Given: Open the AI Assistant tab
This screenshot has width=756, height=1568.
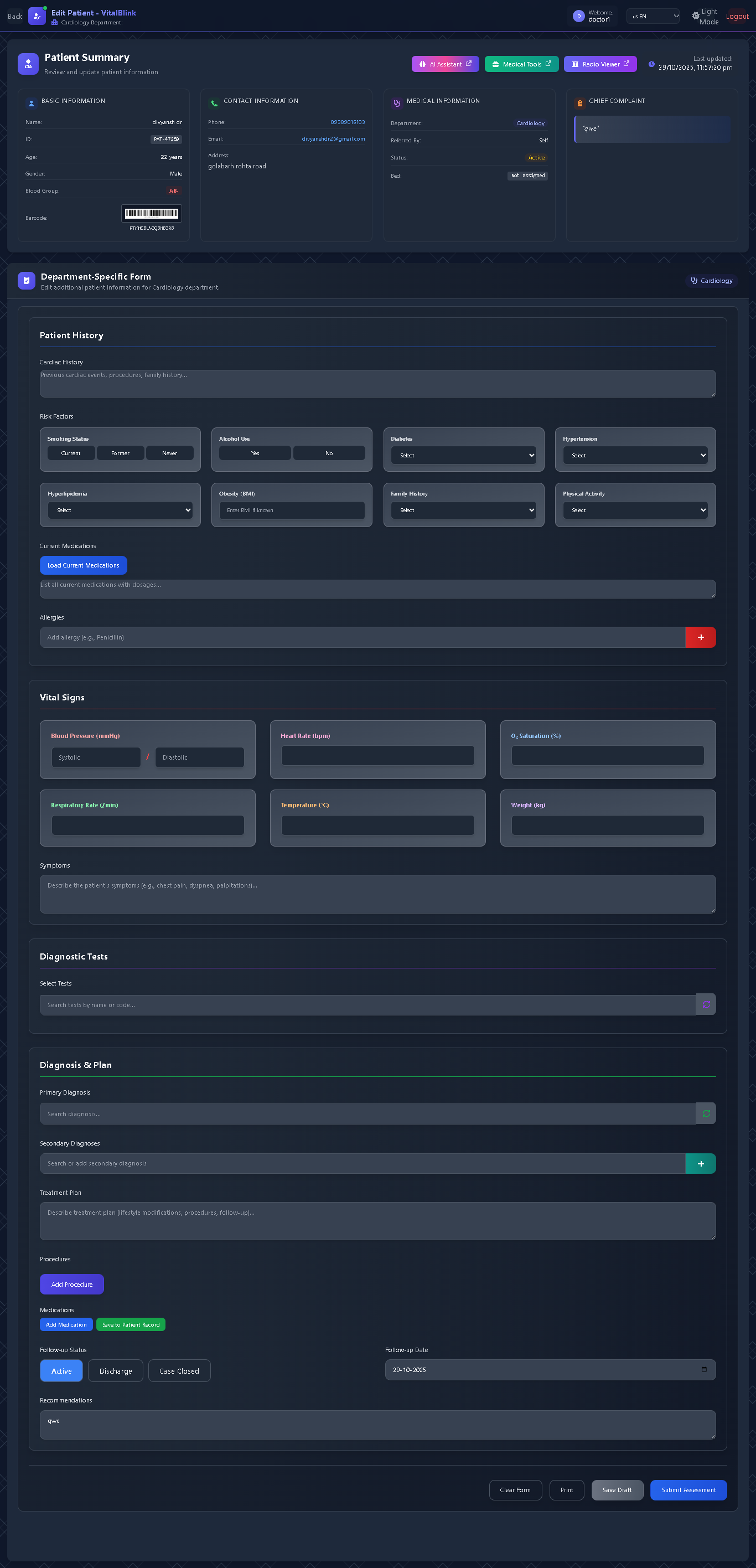Looking at the screenshot, I should (x=445, y=65).
